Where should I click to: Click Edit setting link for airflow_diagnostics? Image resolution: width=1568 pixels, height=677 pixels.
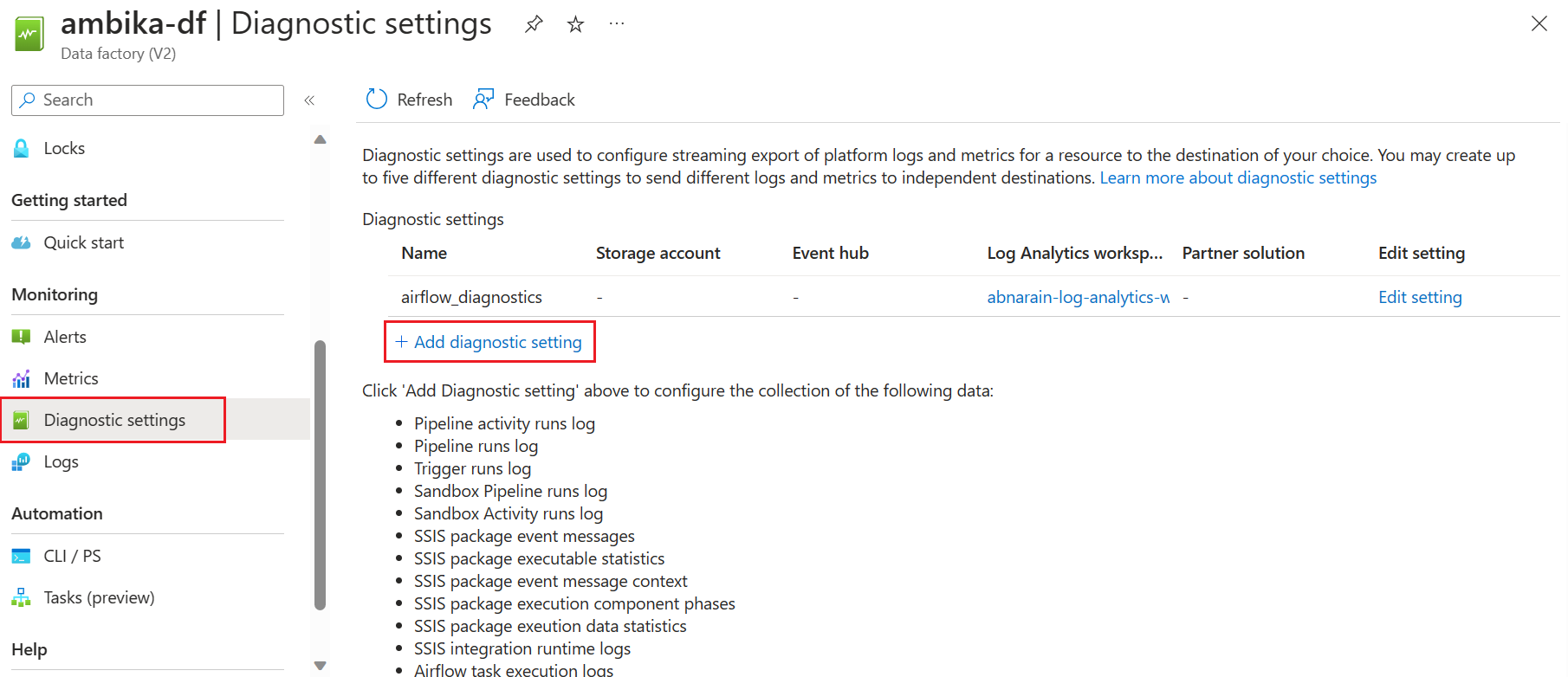coord(1420,298)
